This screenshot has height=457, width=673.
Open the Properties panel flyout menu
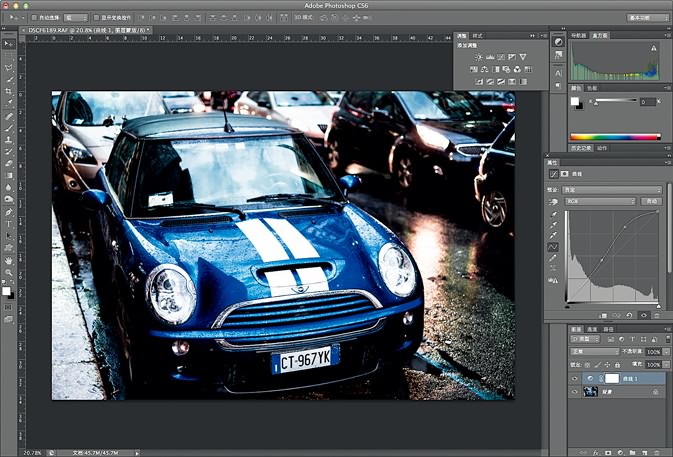click(667, 163)
